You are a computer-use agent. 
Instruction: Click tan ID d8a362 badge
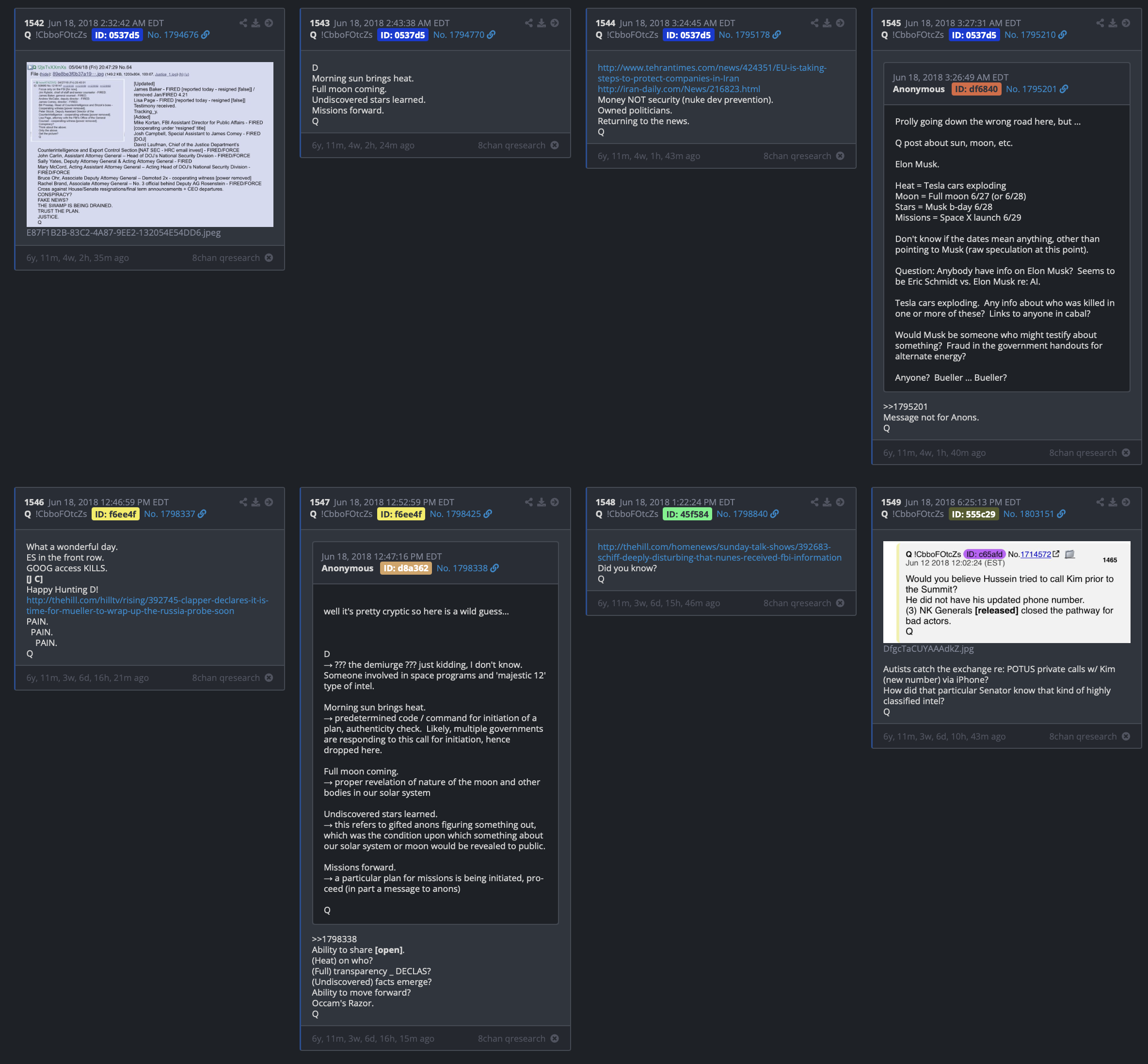click(x=406, y=568)
